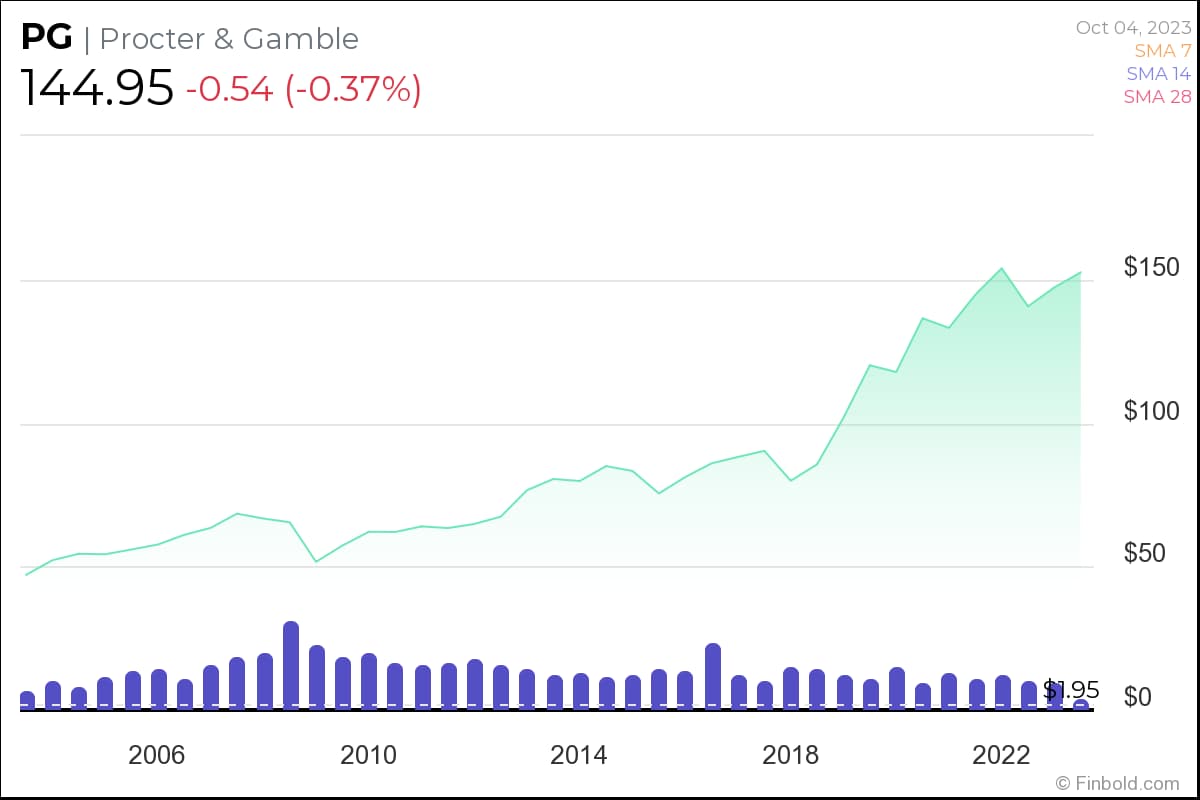The width and height of the screenshot is (1200, 800).
Task: Select the SMA 28 legend entry
Action: point(1158,97)
